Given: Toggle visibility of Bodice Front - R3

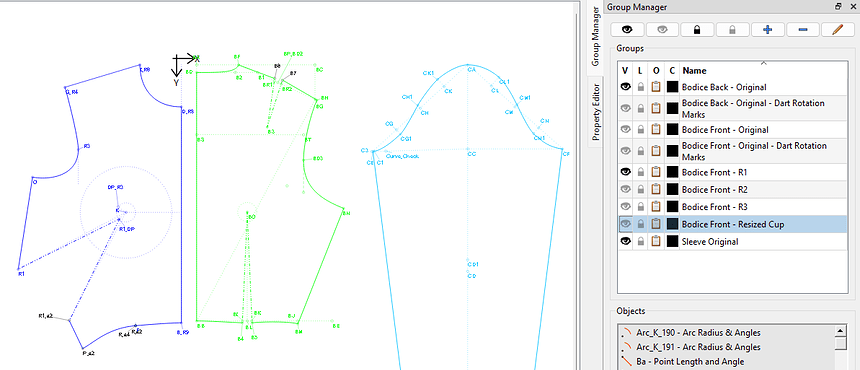Looking at the screenshot, I should [626, 207].
